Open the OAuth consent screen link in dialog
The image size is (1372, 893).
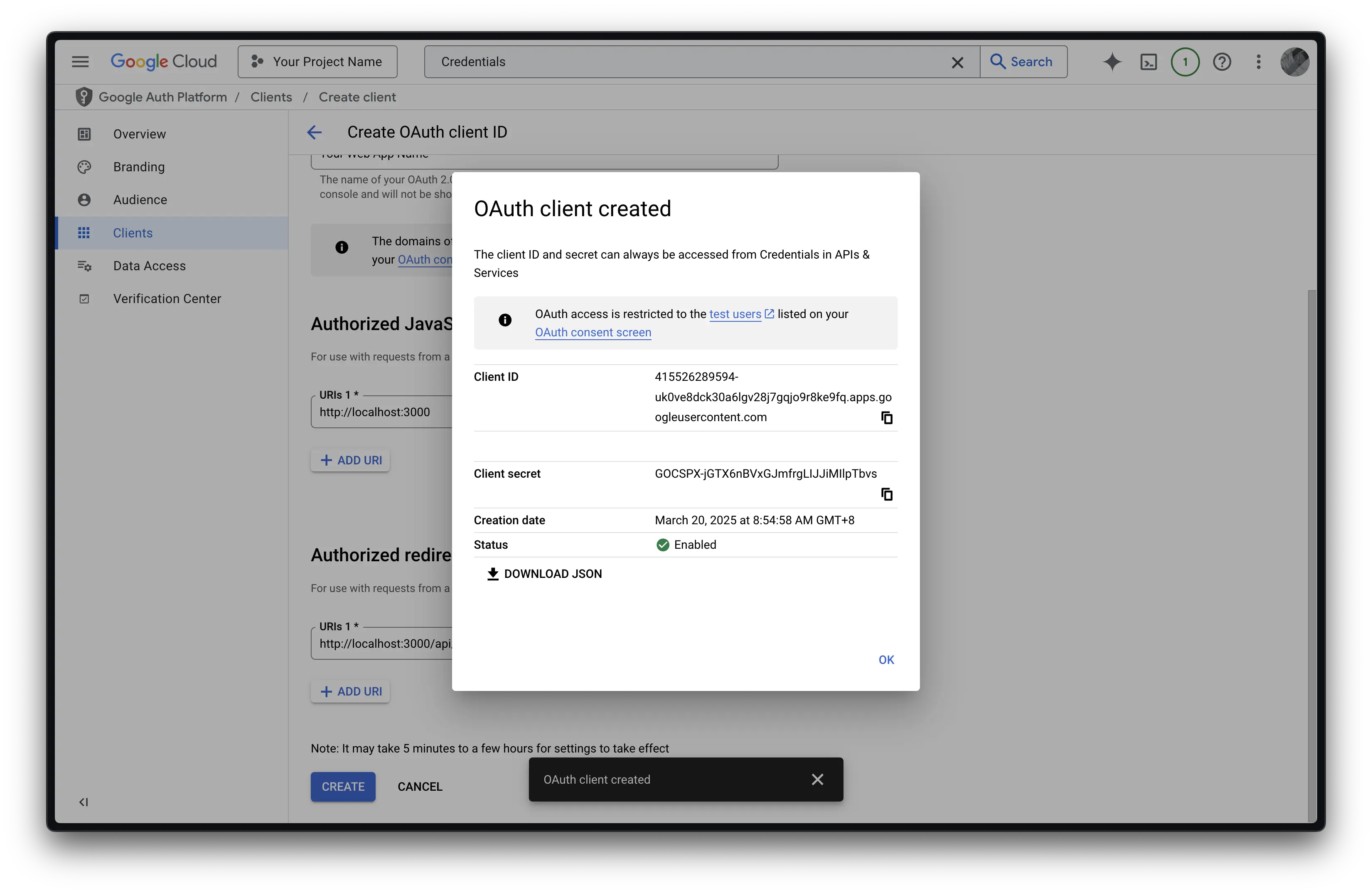click(593, 332)
